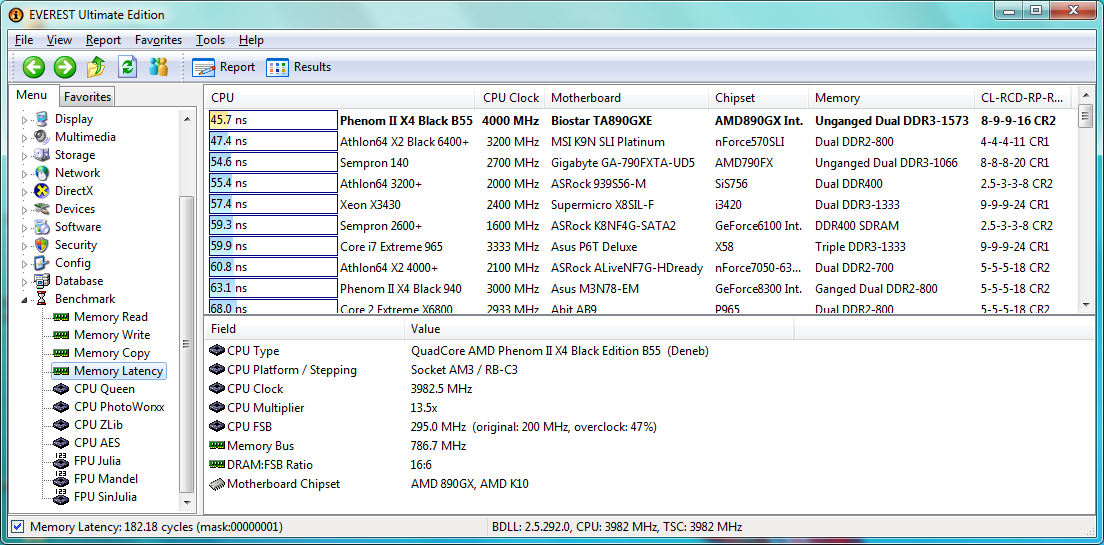Sort by Motherboard column header
This screenshot has width=1104, height=545.
pyautogui.click(x=626, y=98)
